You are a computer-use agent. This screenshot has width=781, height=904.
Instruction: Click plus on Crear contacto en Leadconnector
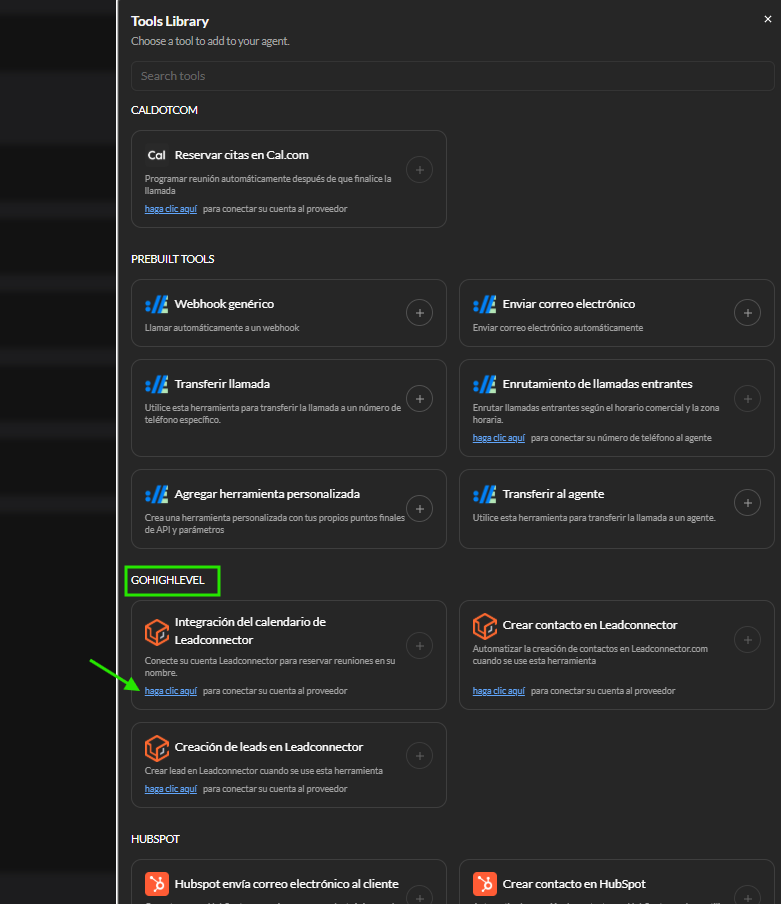[748, 640]
